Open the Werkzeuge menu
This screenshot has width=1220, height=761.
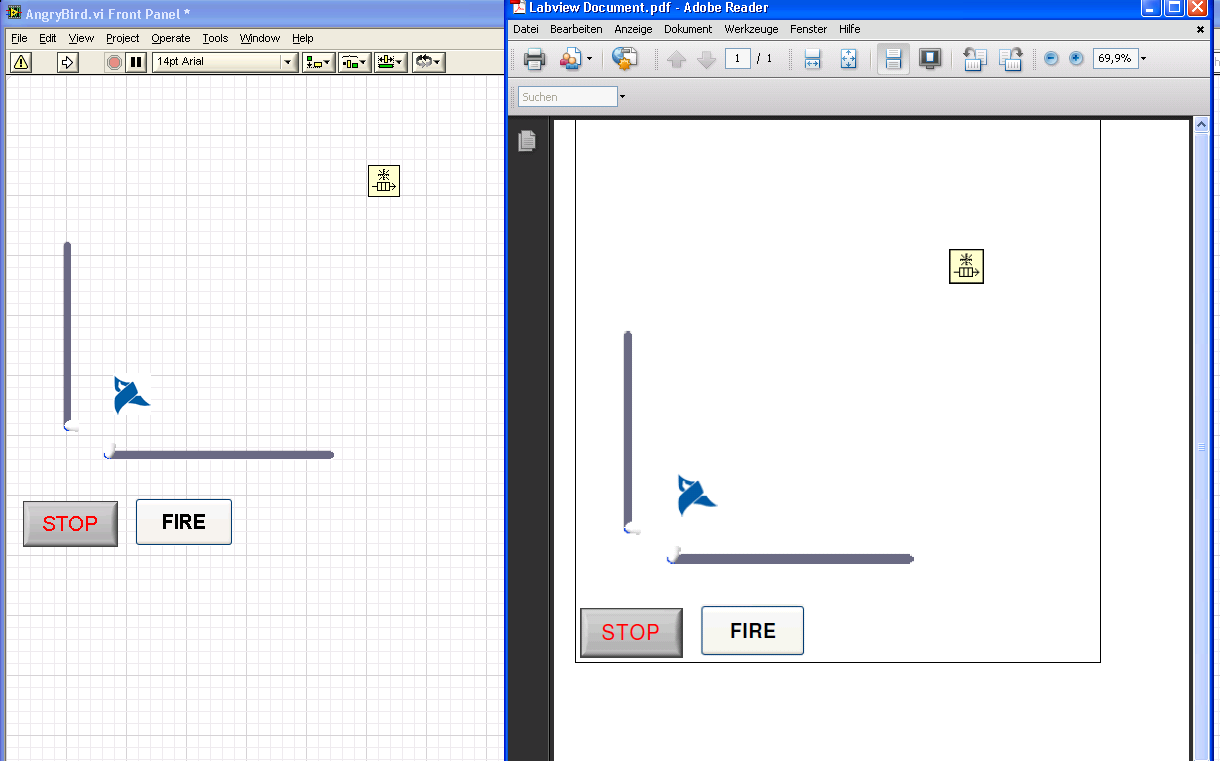(x=751, y=29)
